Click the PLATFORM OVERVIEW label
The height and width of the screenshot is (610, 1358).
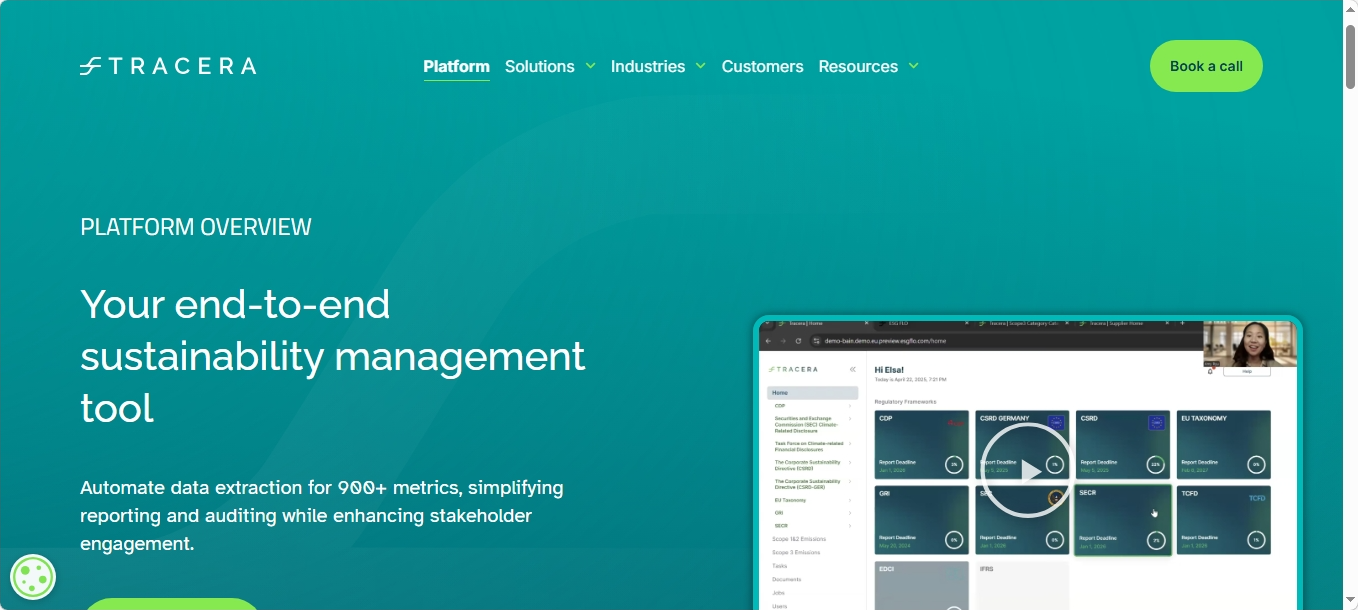click(x=196, y=227)
